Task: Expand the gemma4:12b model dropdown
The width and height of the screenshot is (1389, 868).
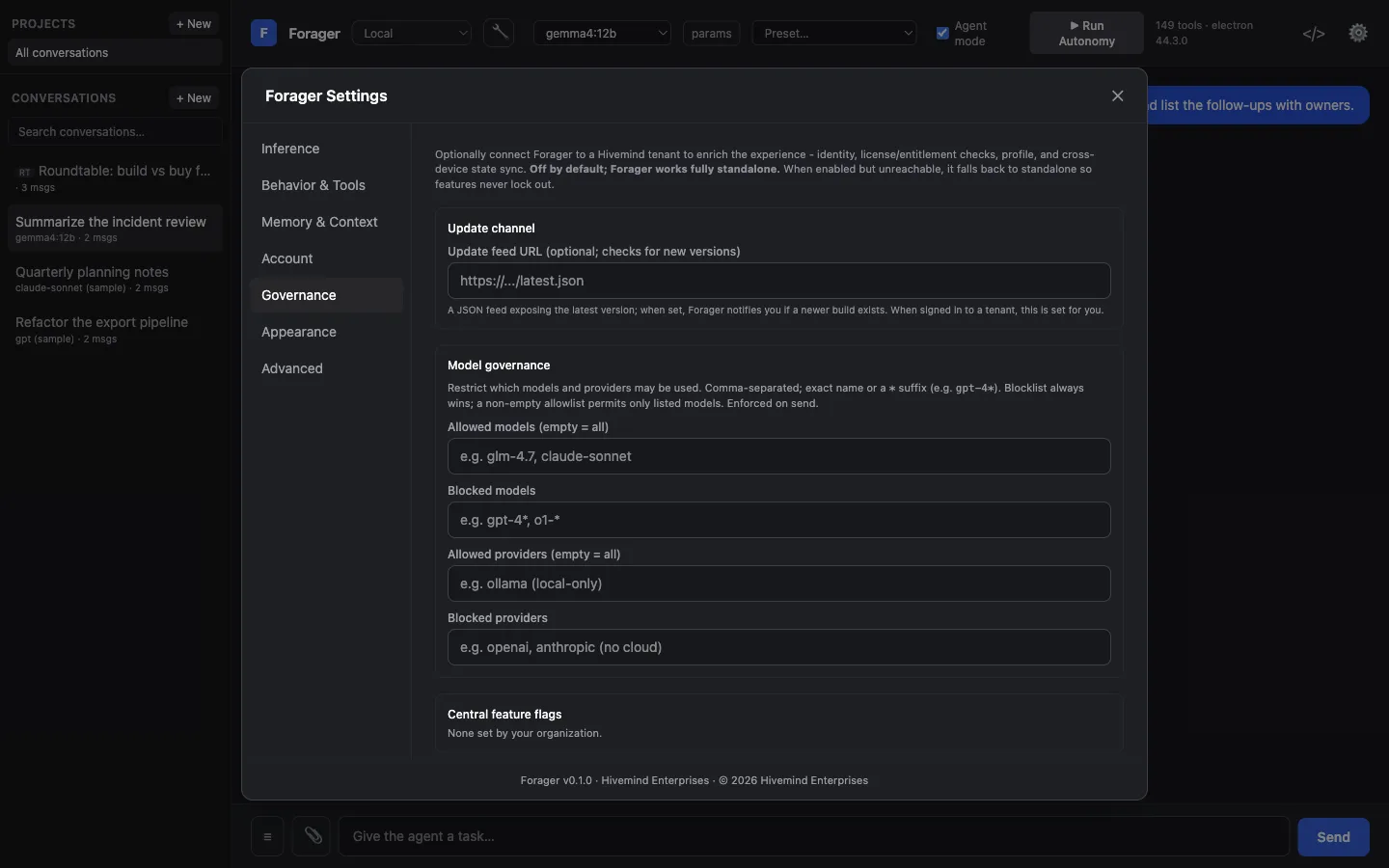Action: click(x=602, y=33)
